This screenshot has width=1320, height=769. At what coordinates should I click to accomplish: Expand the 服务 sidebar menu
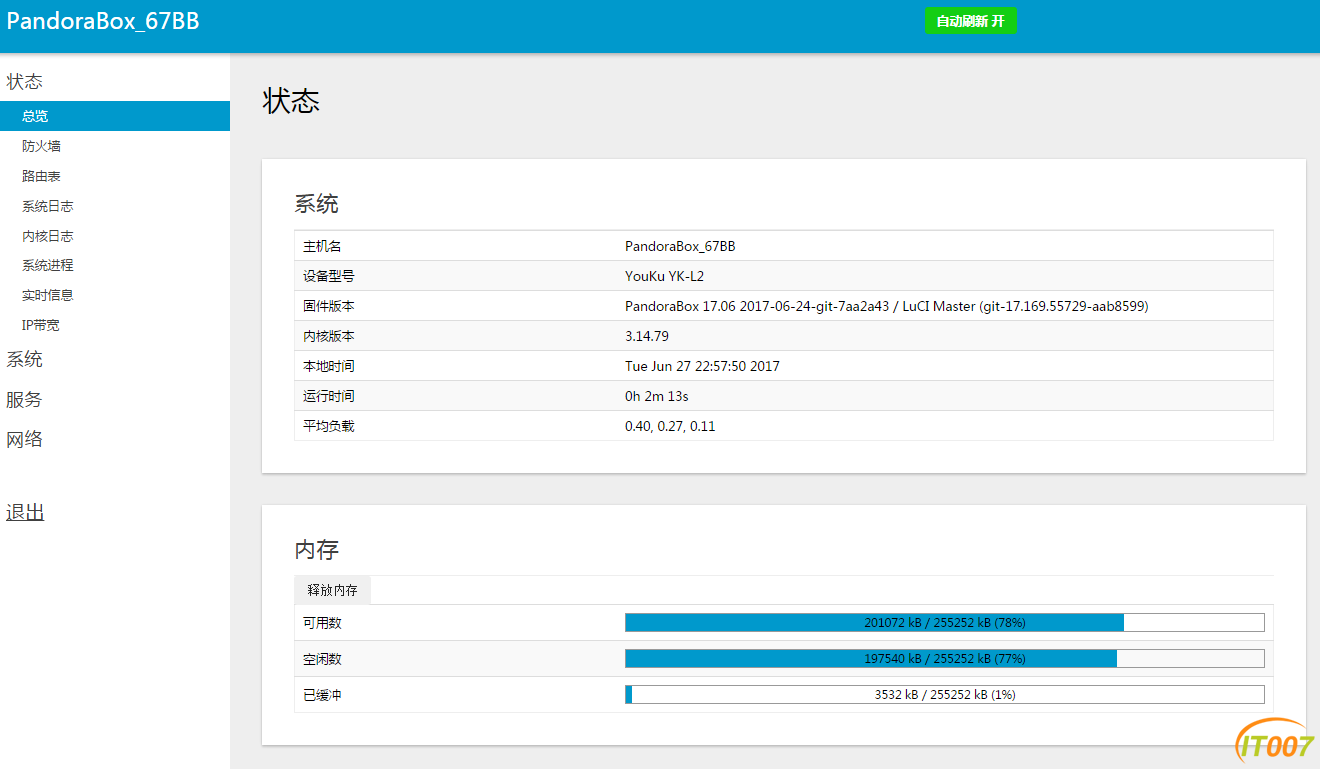pos(25,400)
